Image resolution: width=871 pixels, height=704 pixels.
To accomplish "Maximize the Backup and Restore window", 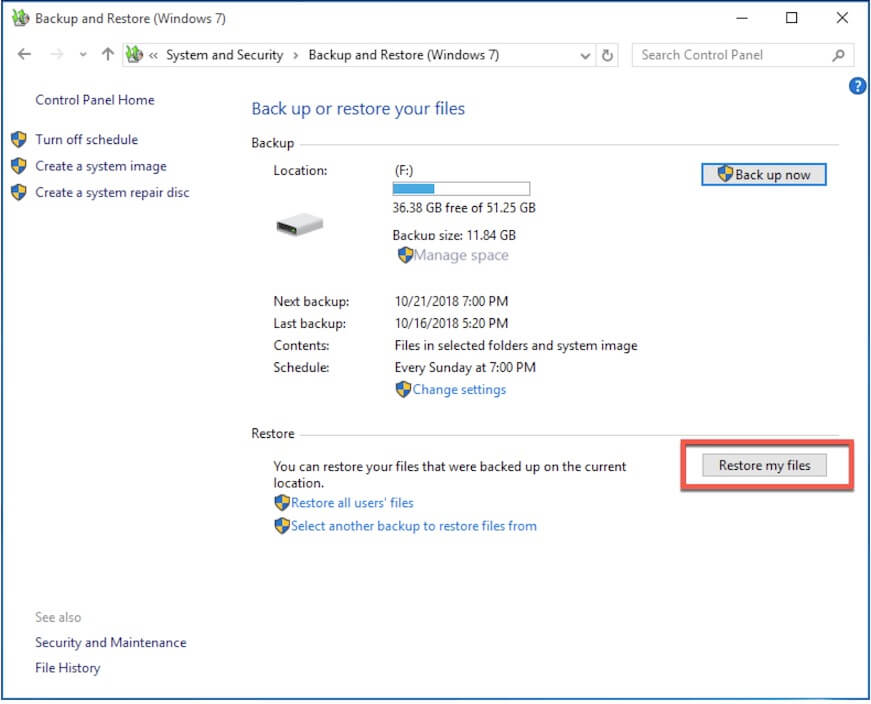I will click(792, 18).
